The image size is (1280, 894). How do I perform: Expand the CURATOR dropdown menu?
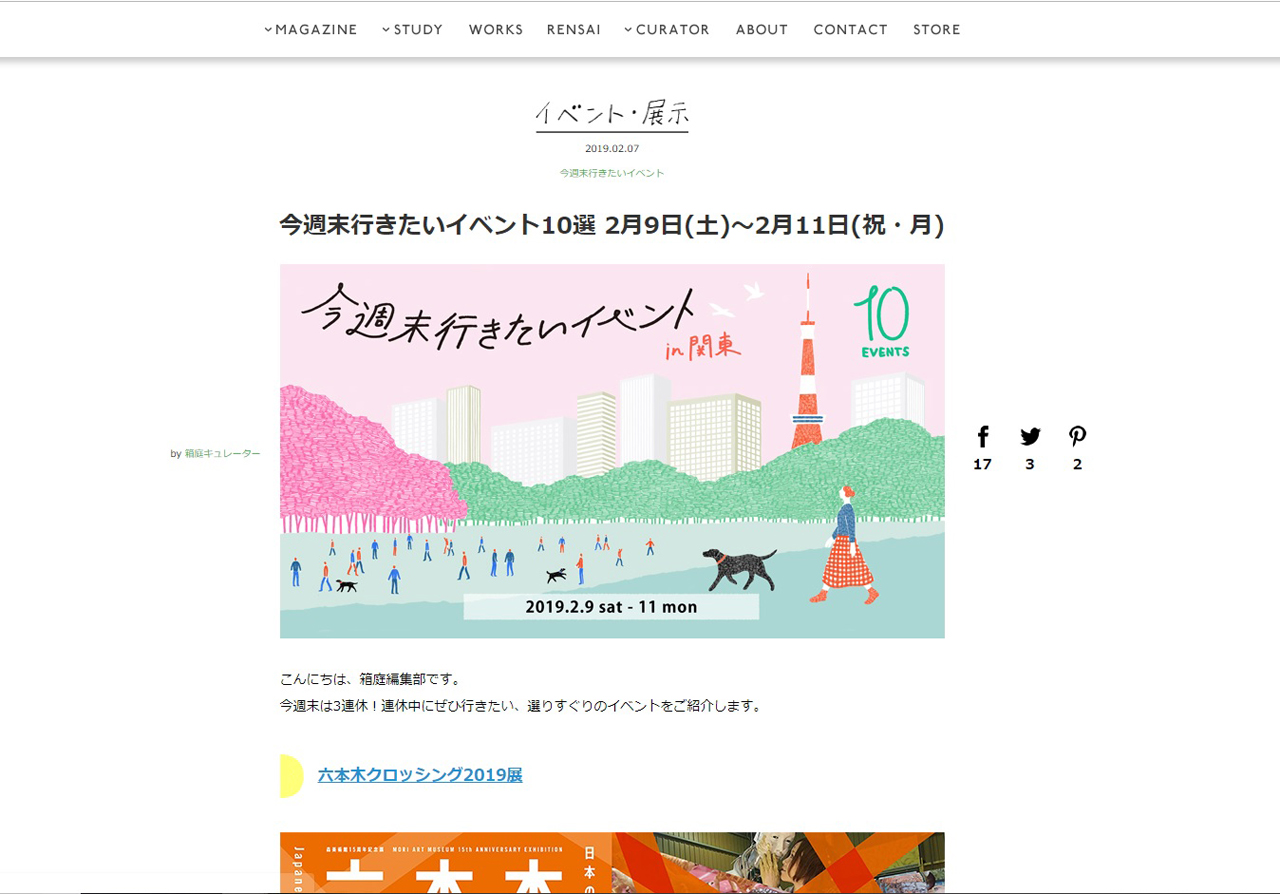pyautogui.click(x=667, y=30)
